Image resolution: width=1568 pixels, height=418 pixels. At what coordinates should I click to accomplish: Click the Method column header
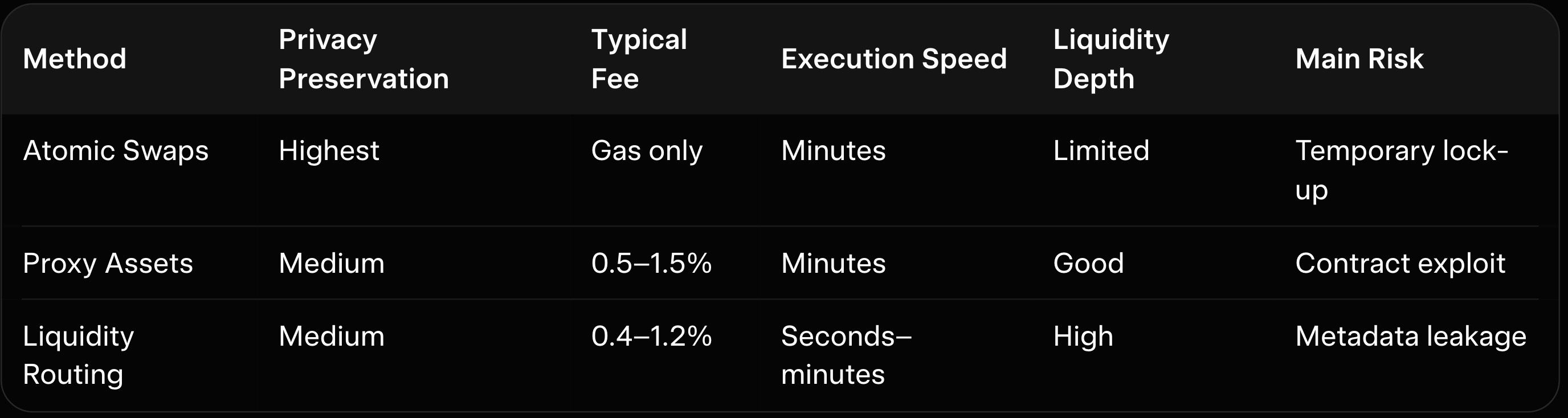click(x=74, y=59)
